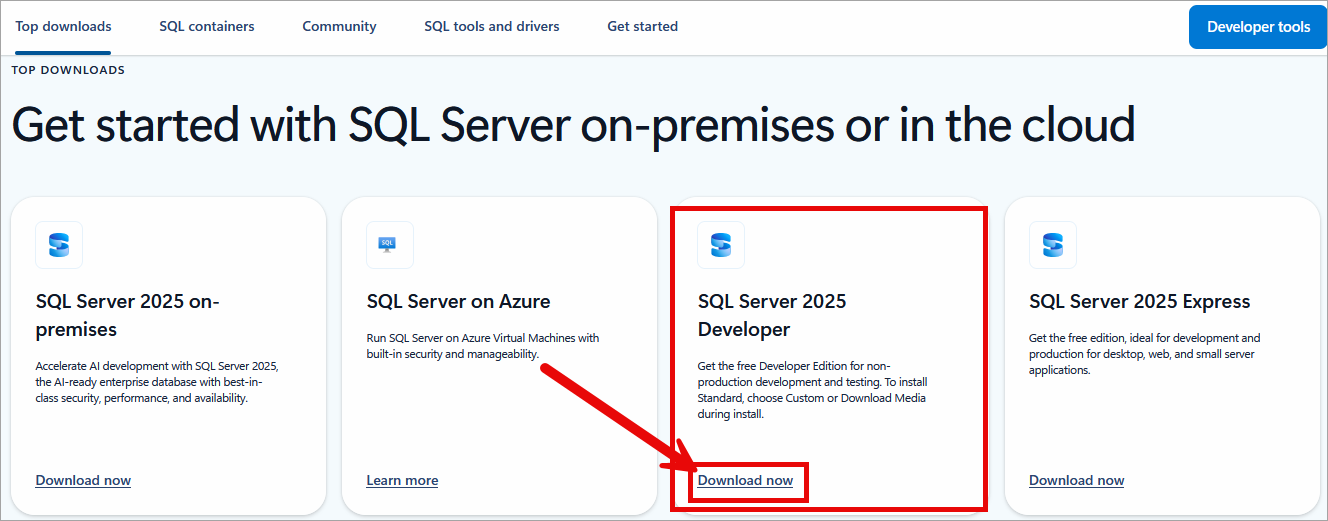
Task: Open the Get started tab
Action: [x=642, y=27]
